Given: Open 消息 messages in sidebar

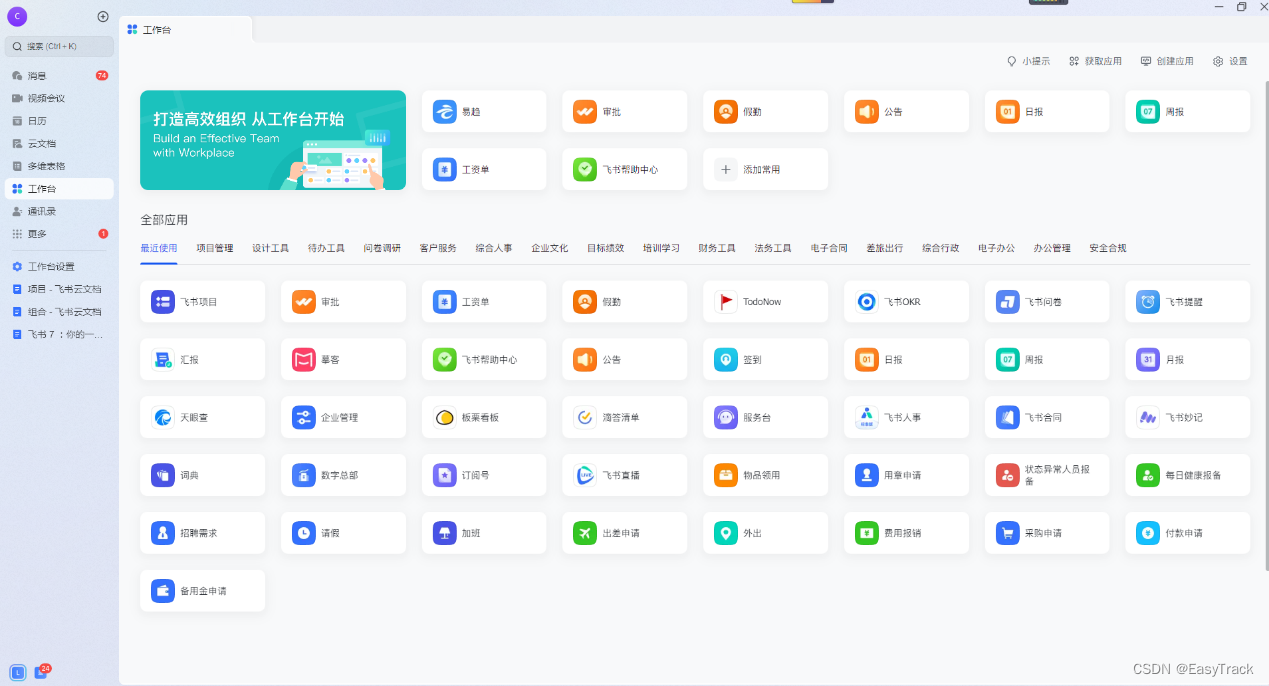Looking at the screenshot, I should (x=59, y=75).
